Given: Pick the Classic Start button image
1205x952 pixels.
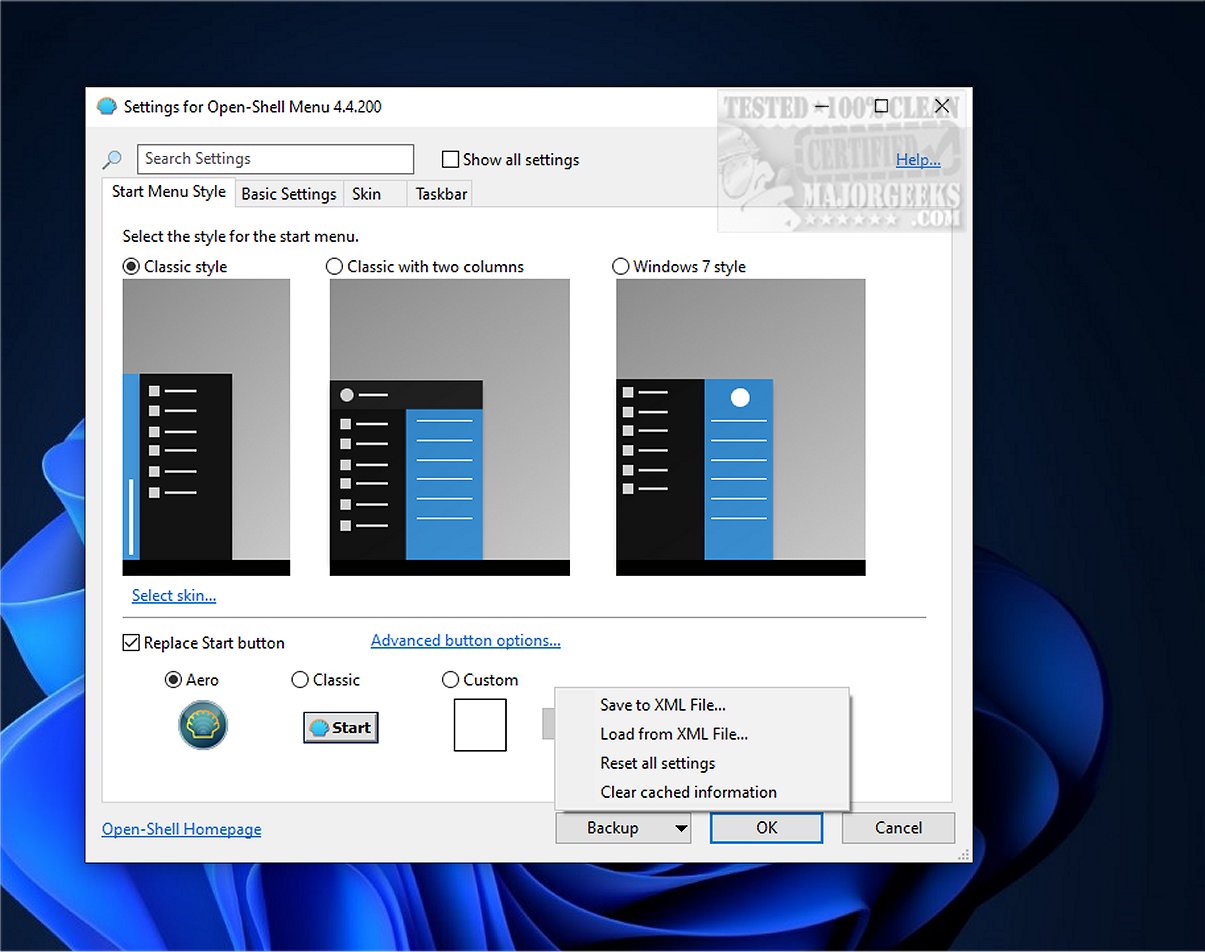Looking at the screenshot, I should click(x=340, y=728).
